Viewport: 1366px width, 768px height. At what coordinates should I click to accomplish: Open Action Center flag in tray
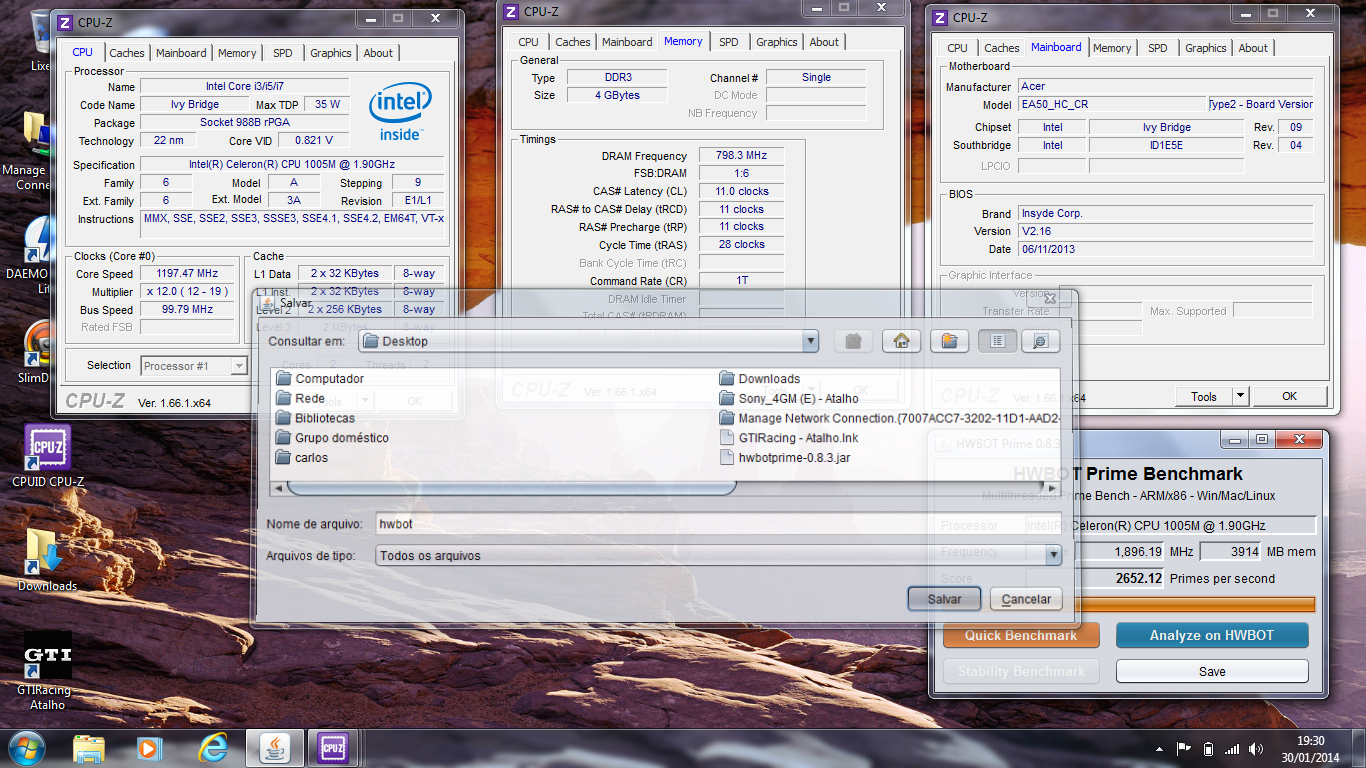coord(1183,748)
